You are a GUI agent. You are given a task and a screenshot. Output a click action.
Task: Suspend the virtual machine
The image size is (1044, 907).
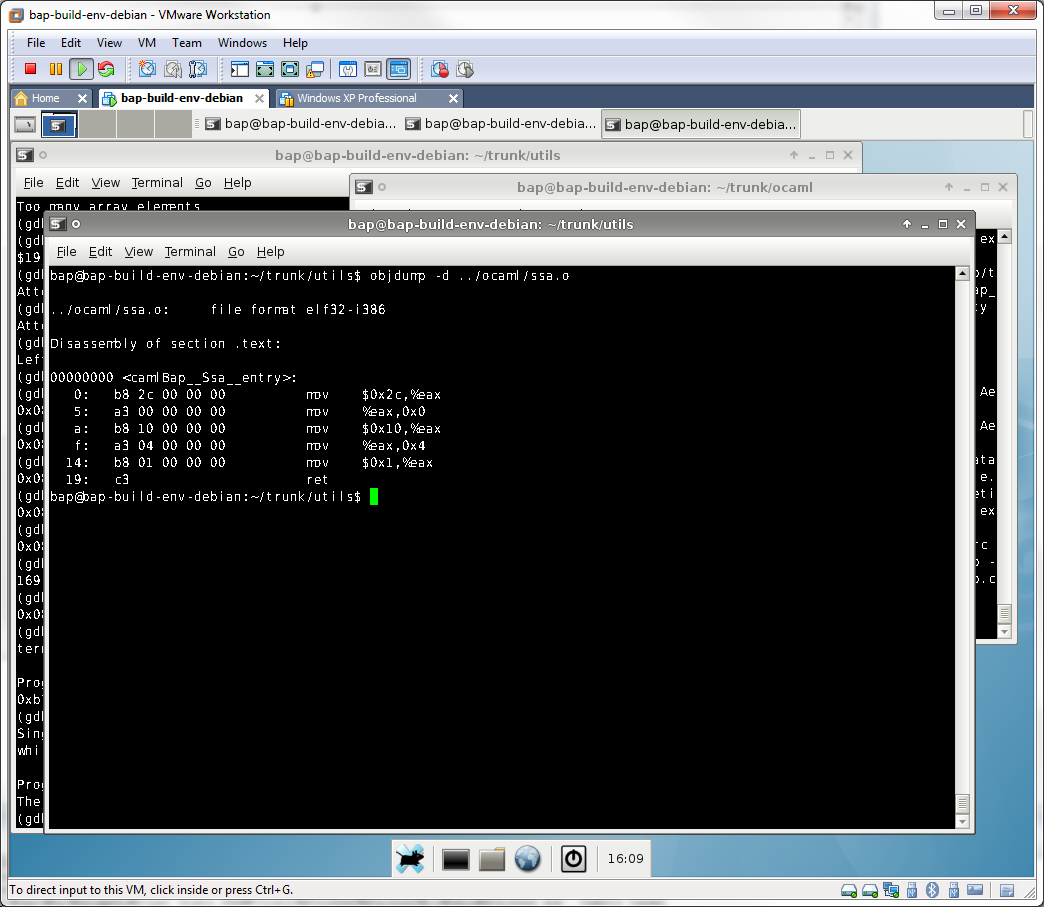click(x=55, y=69)
